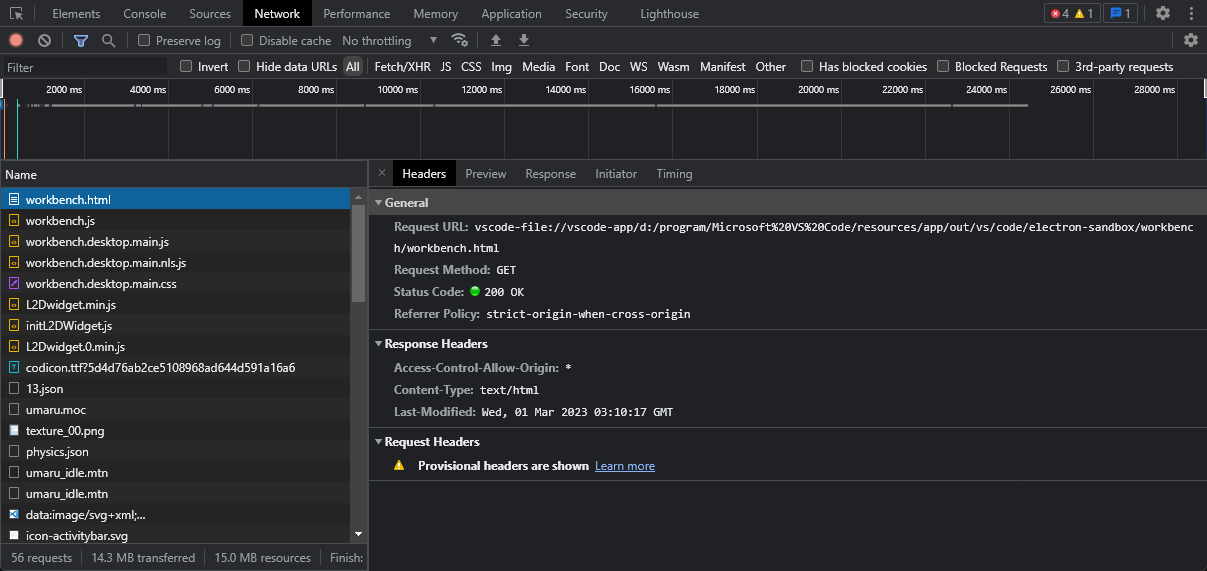Image resolution: width=1207 pixels, height=571 pixels.
Task: Select texture_00.png image request
Action: tap(175, 430)
